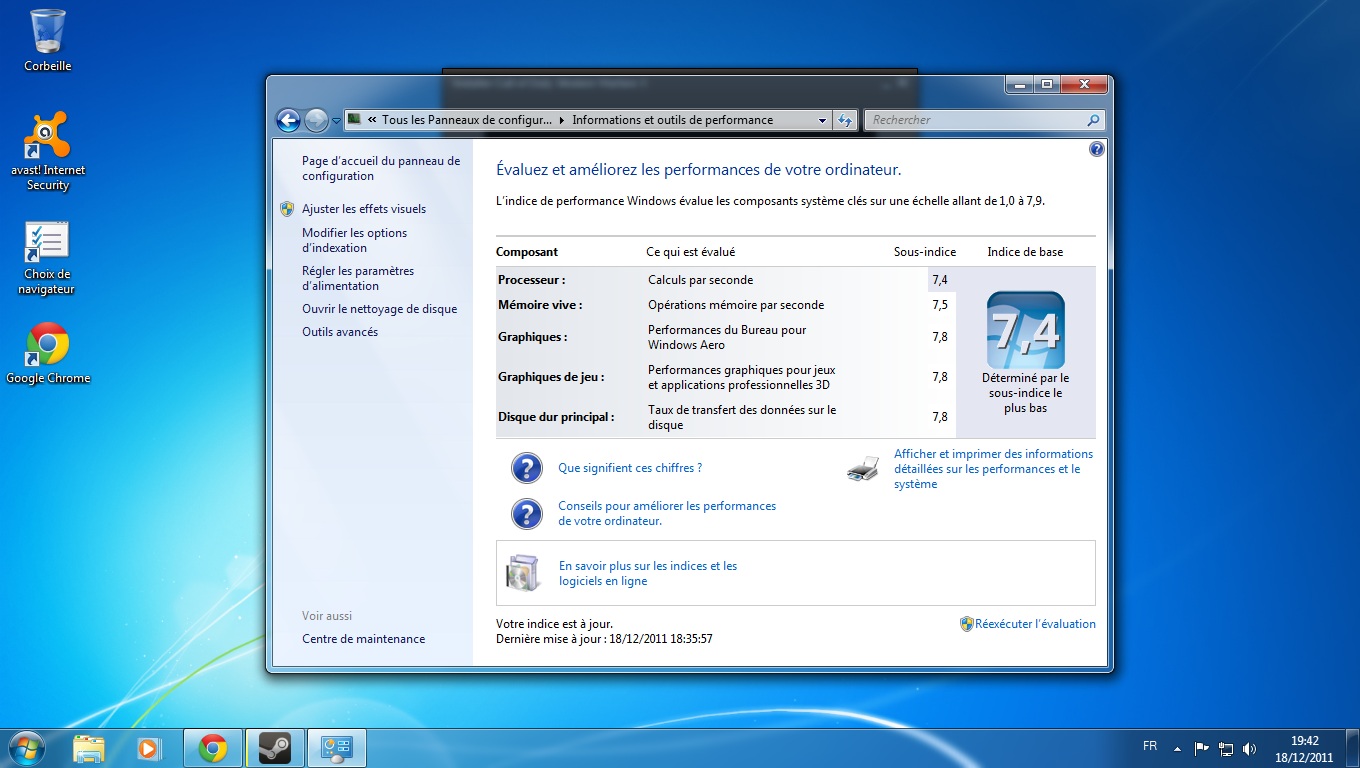Click 'Tous les Panneaux de configur...' breadcrumb
This screenshot has width=1360, height=768.
[466, 120]
